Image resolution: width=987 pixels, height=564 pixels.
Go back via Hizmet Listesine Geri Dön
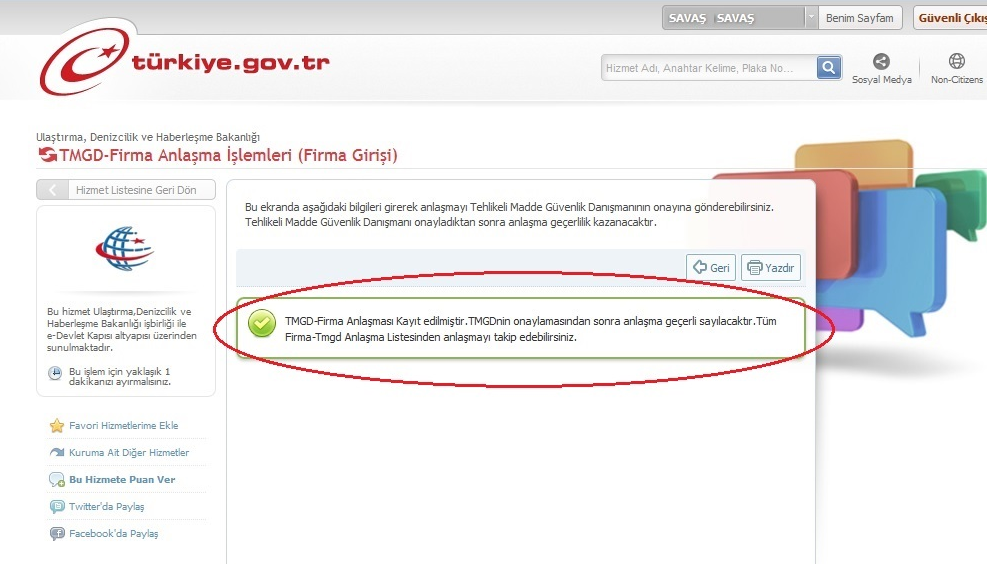(126, 189)
